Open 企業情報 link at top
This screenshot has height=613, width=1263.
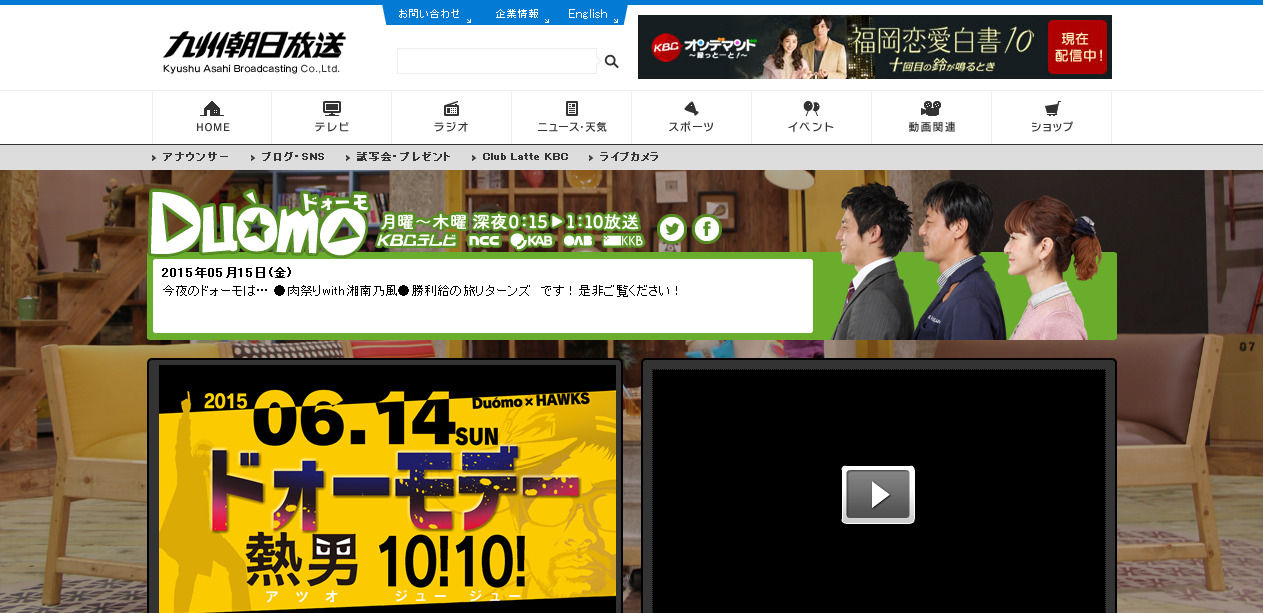point(517,14)
